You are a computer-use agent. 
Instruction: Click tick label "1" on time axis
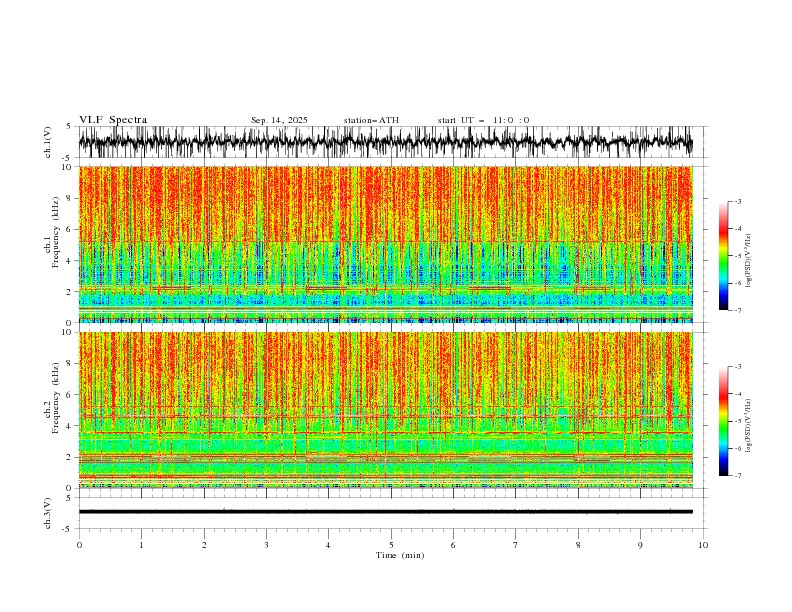tap(141, 545)
